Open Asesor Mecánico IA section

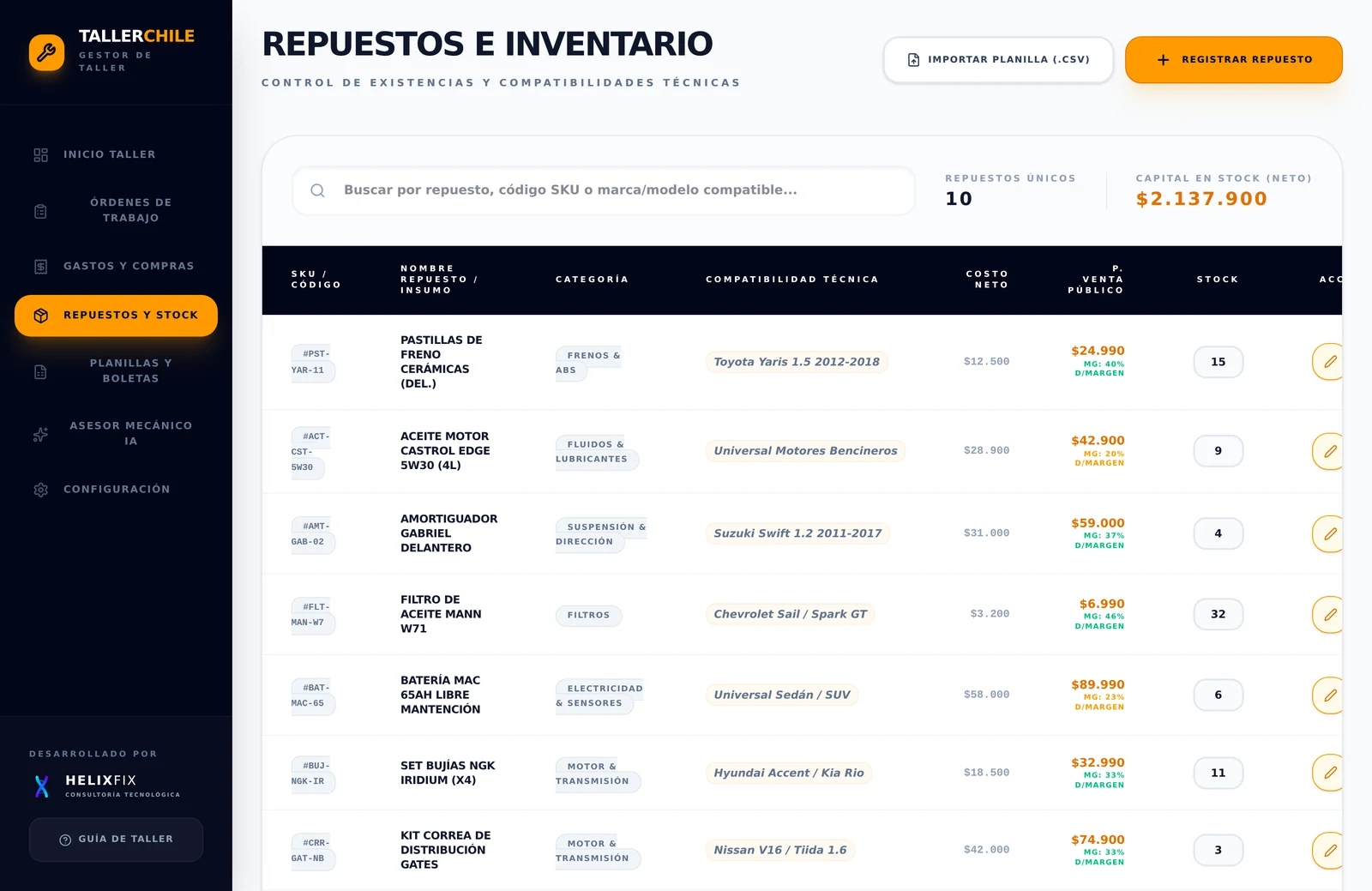pyautogui.click(x=116, y=433)
